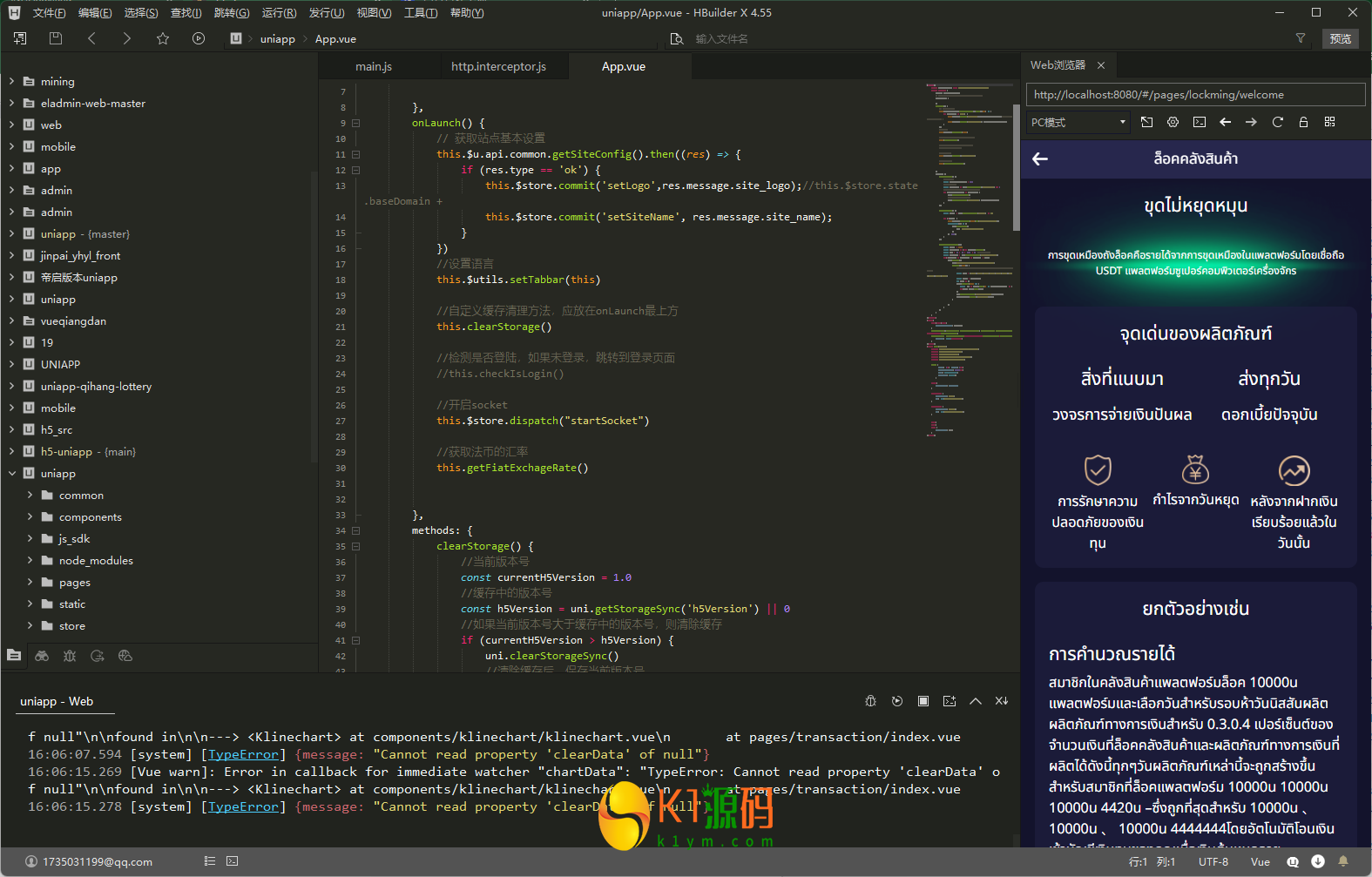1372x877 pixels.
Task: Click the 预览 preview button
Action: tap(1341, 38)
